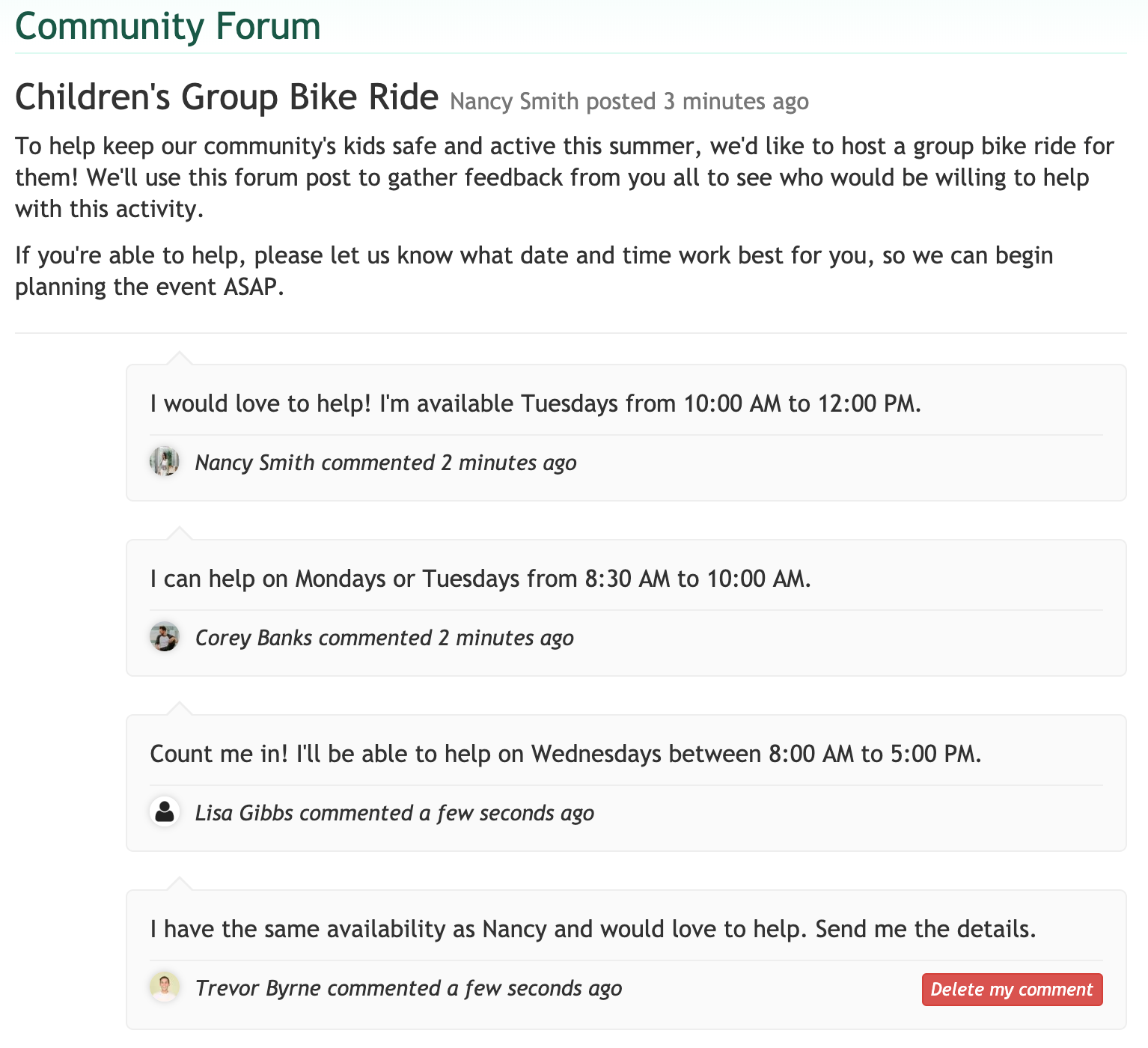The height and width of the screenshot is (1048, 1148).
Task: Click 'Nancy Smith commented 2 minutes ago' text
Action: pyautogui.click(x=385, y=463)
